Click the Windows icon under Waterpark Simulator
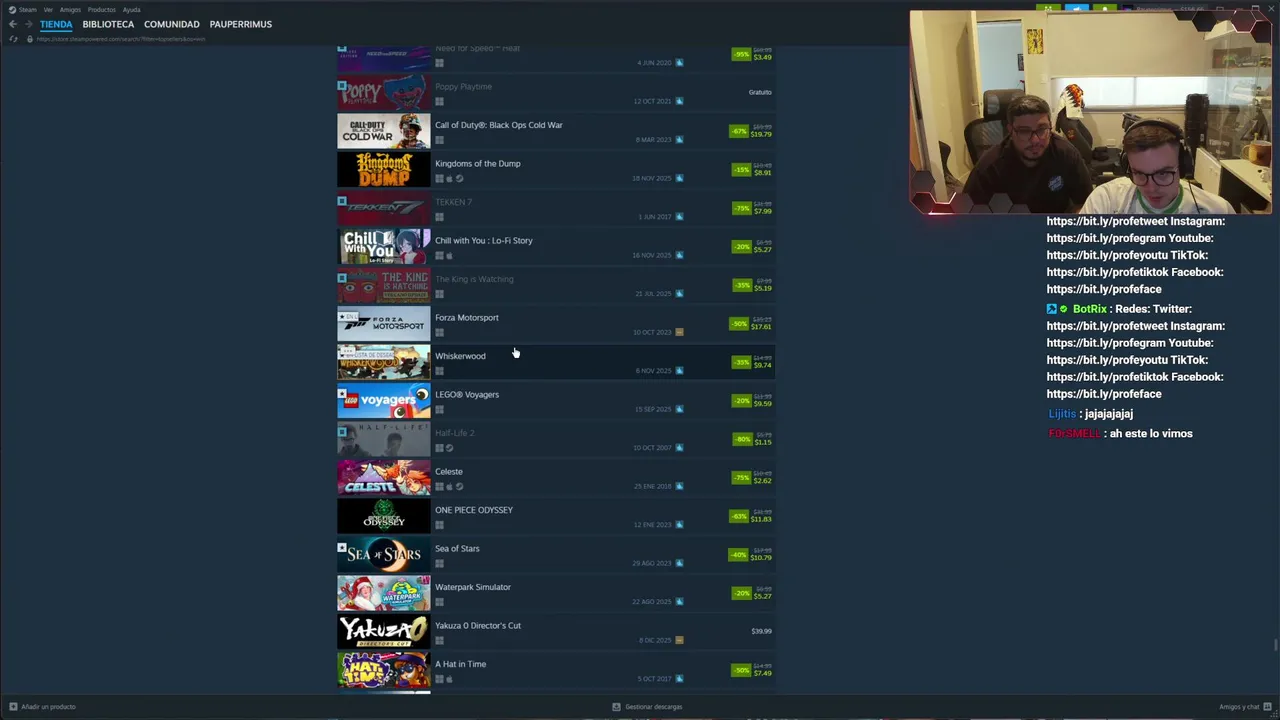Viewport: 1280px width, 720px height. pos(439,602)
